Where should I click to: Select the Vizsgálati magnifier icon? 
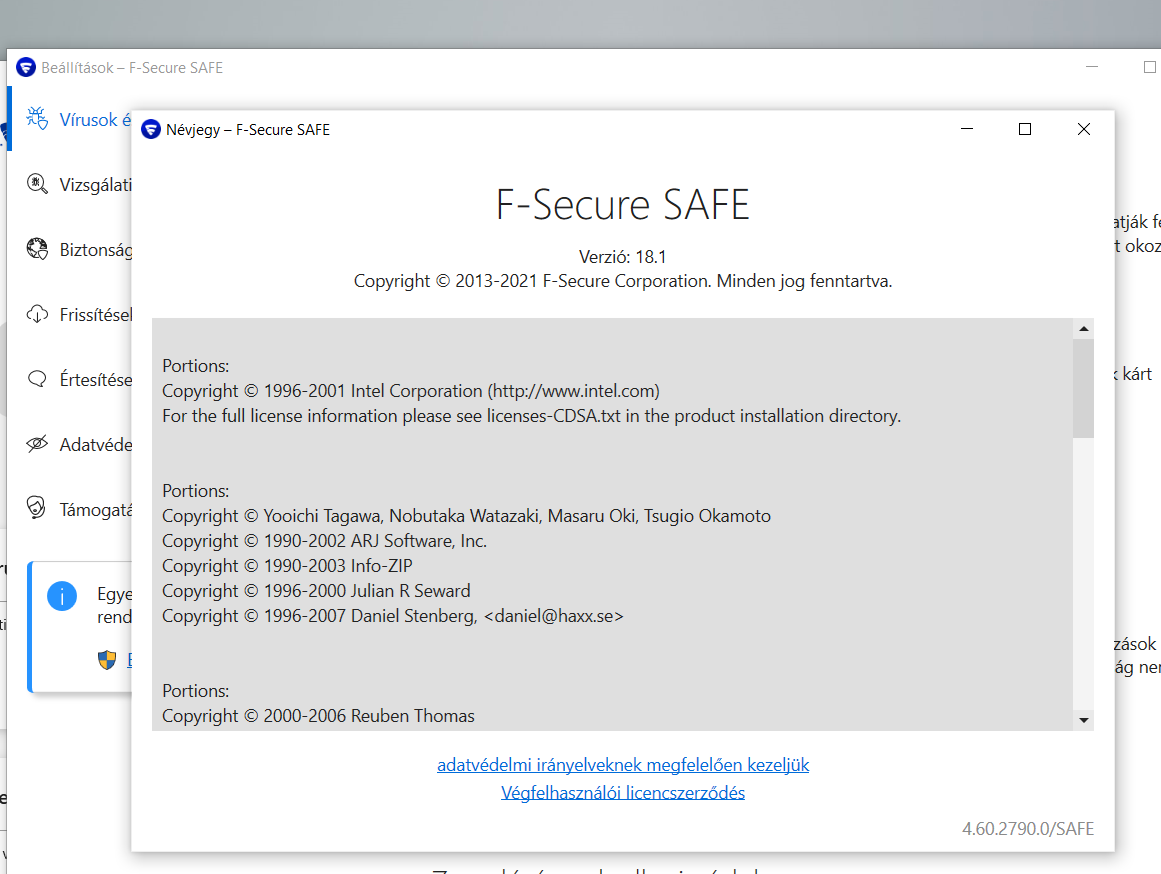[x=37, y=183]
